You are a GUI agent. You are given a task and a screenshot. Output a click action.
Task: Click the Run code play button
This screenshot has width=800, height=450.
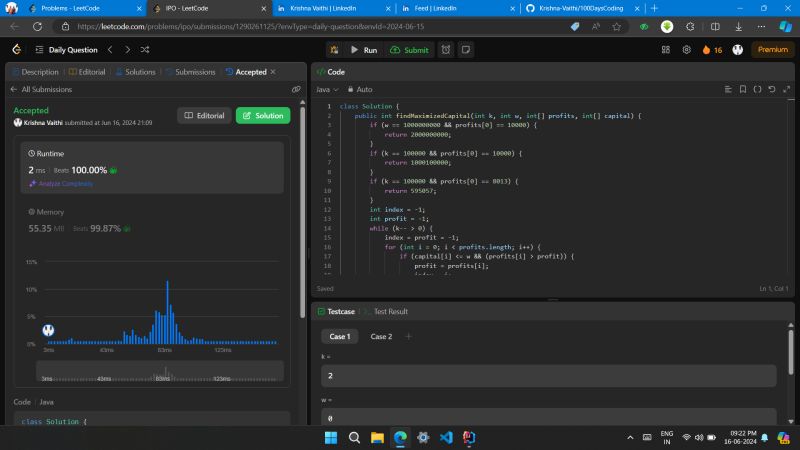pyautogui.click(x=363, y=49)
